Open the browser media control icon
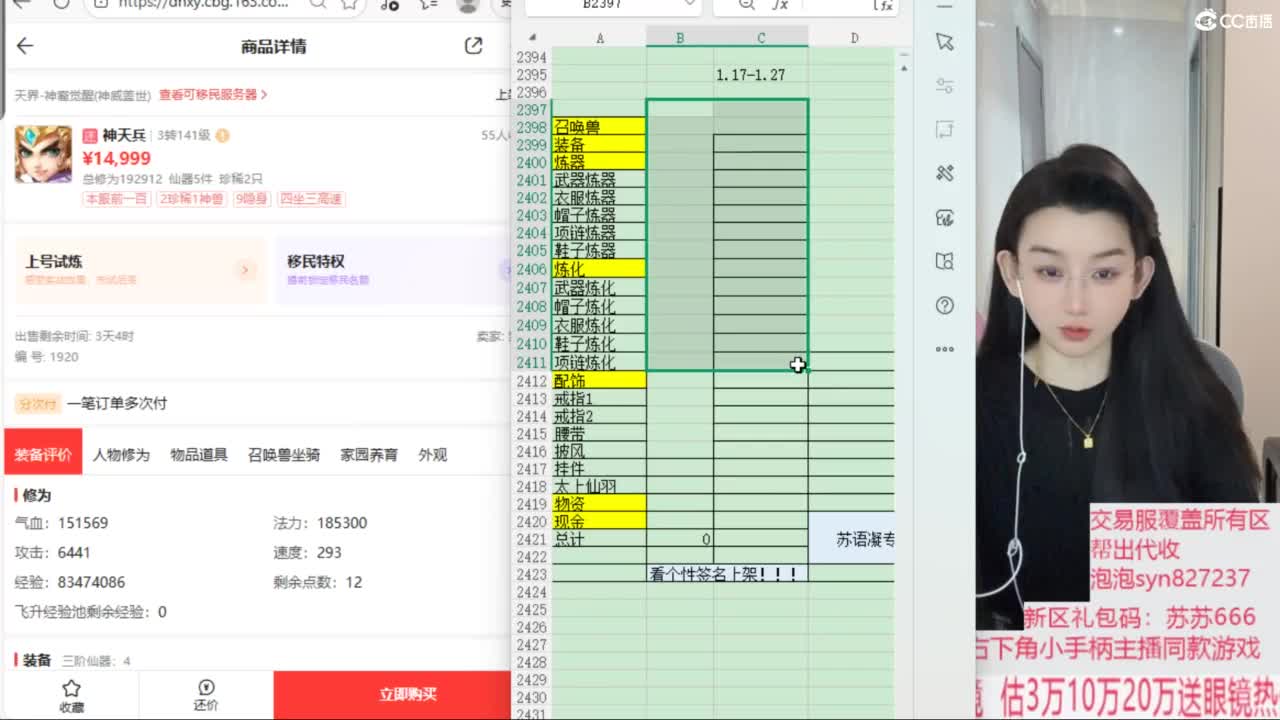Screen dimensions: 1280x720 [389, 5]
